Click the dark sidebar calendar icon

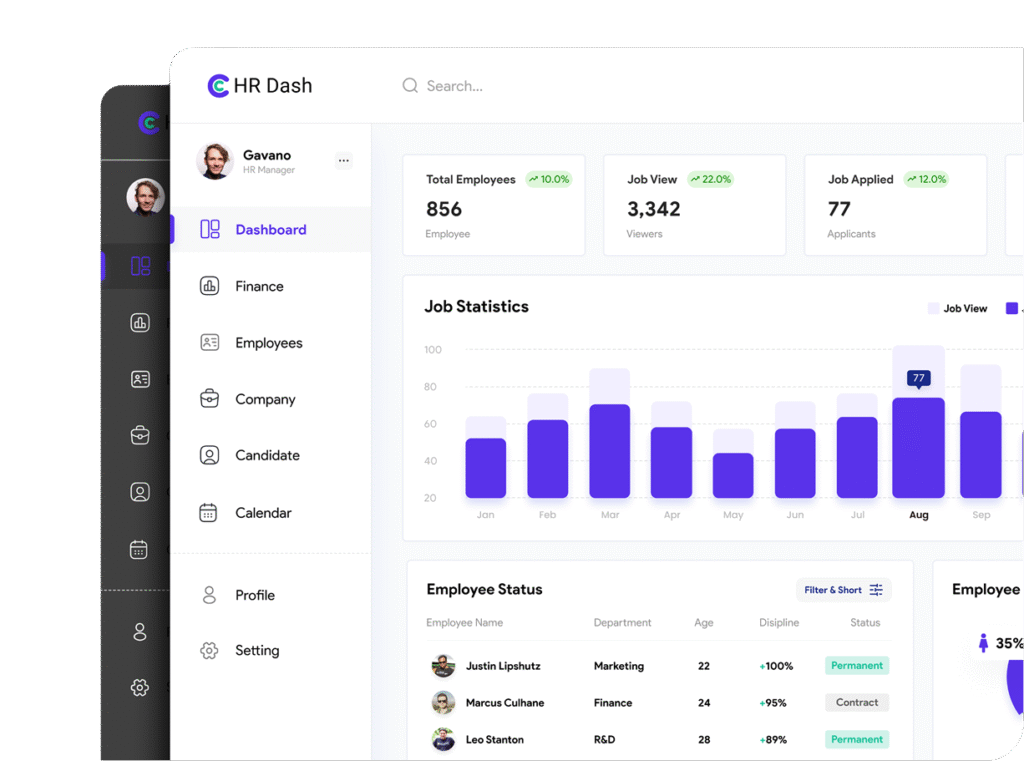point(140,549)
